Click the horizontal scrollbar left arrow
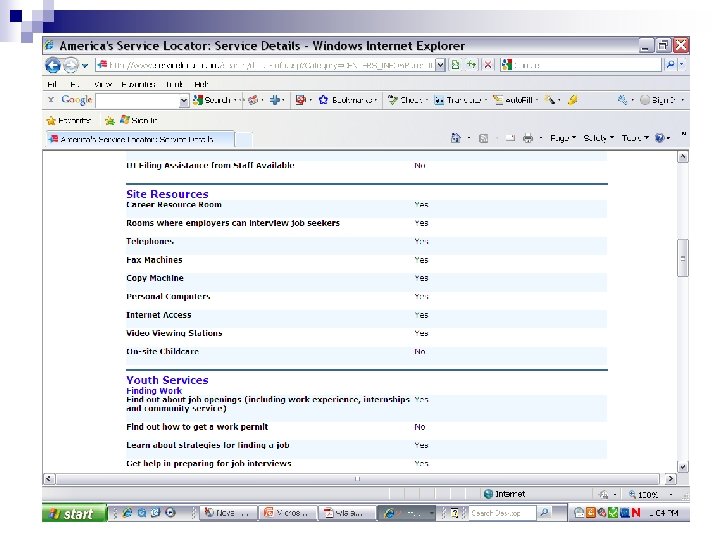The height and width of the screenshot is (540, 720). click(x=49, y=478)
